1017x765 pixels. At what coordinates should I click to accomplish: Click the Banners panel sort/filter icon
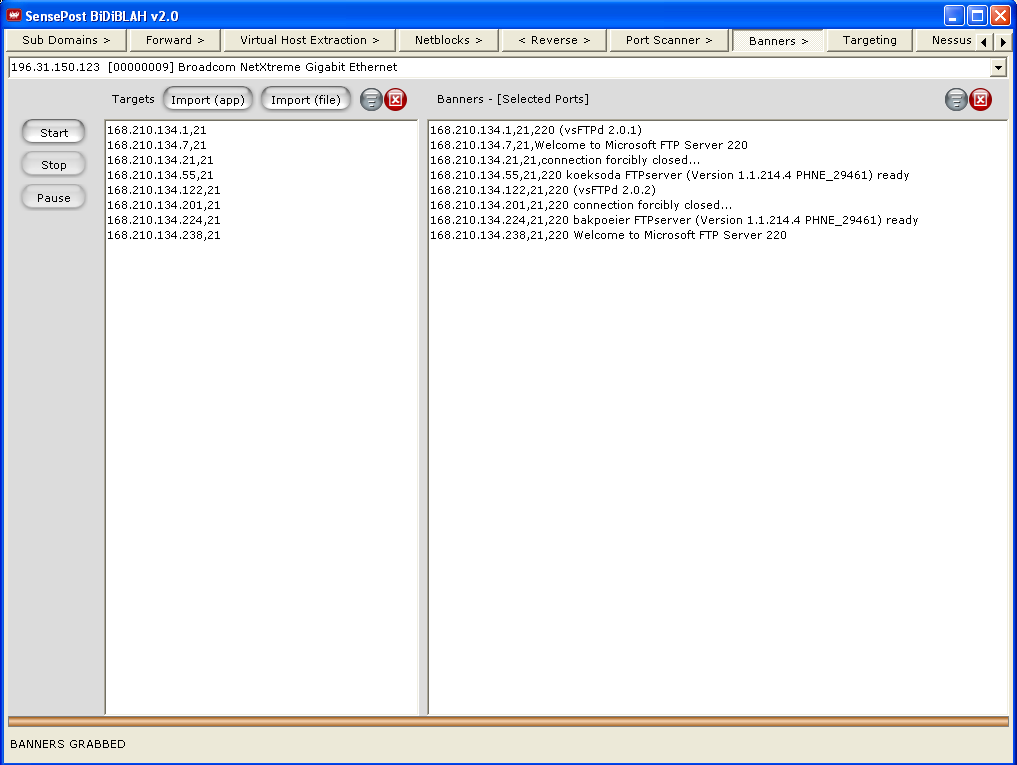pos(956,100)
